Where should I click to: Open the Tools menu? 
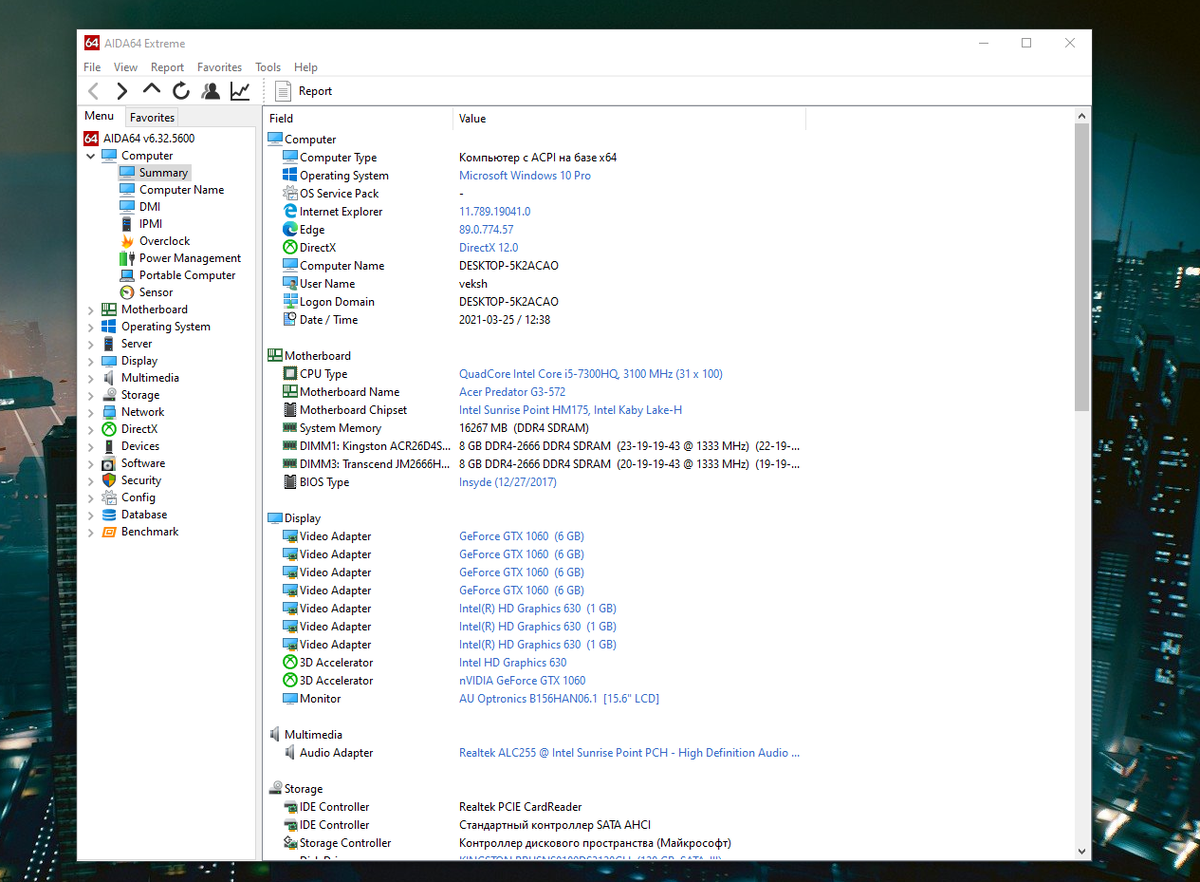coord(268,67)
